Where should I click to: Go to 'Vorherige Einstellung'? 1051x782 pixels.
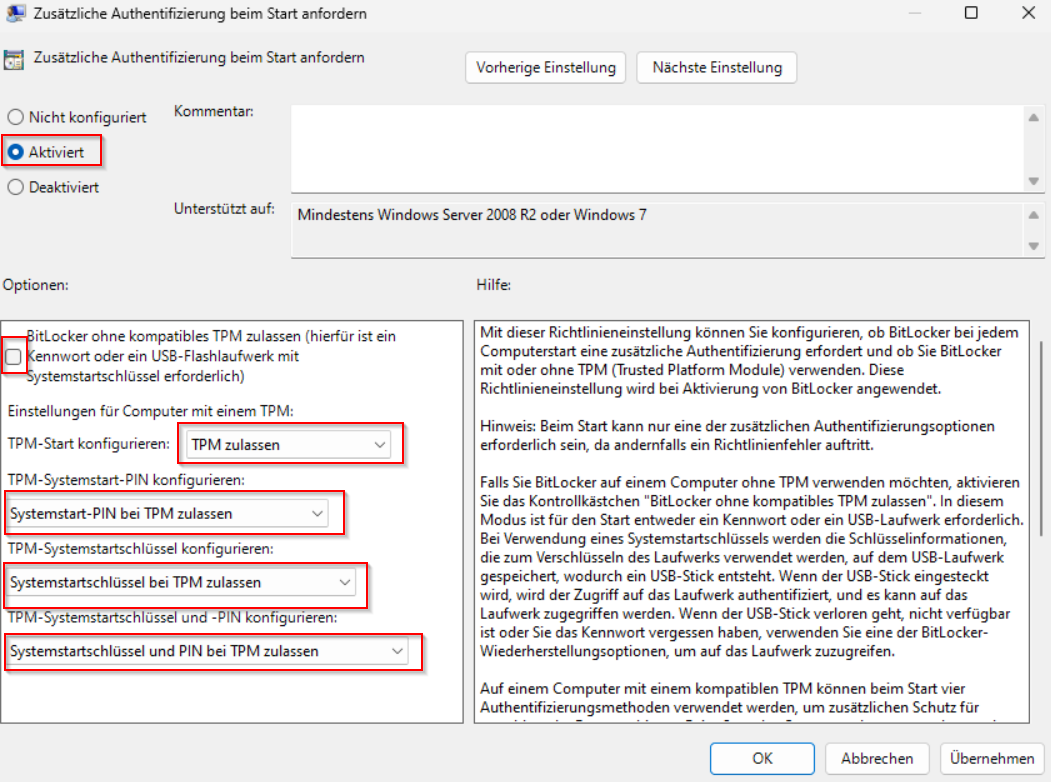(546, 68)
